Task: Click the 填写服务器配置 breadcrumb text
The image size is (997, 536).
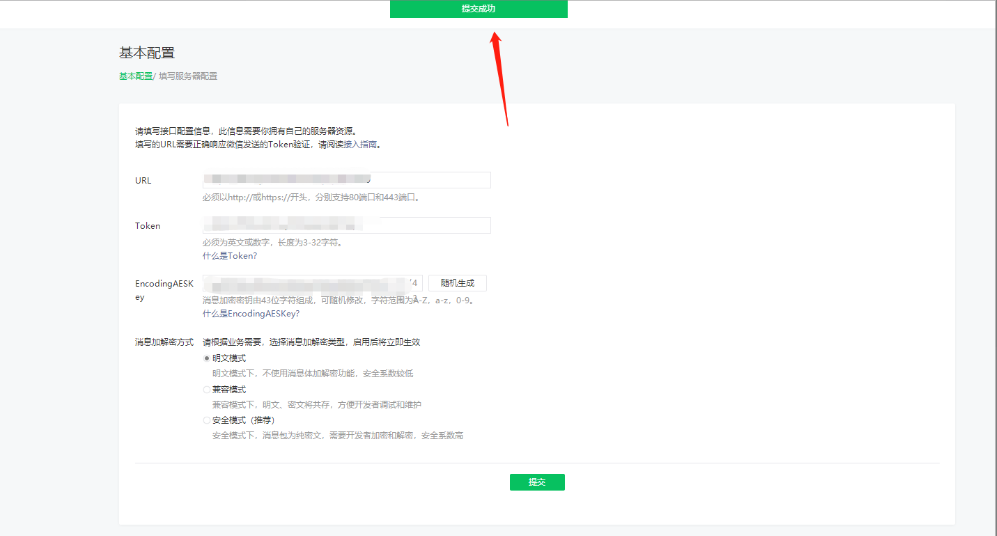Action: click(x=187, y=76)
